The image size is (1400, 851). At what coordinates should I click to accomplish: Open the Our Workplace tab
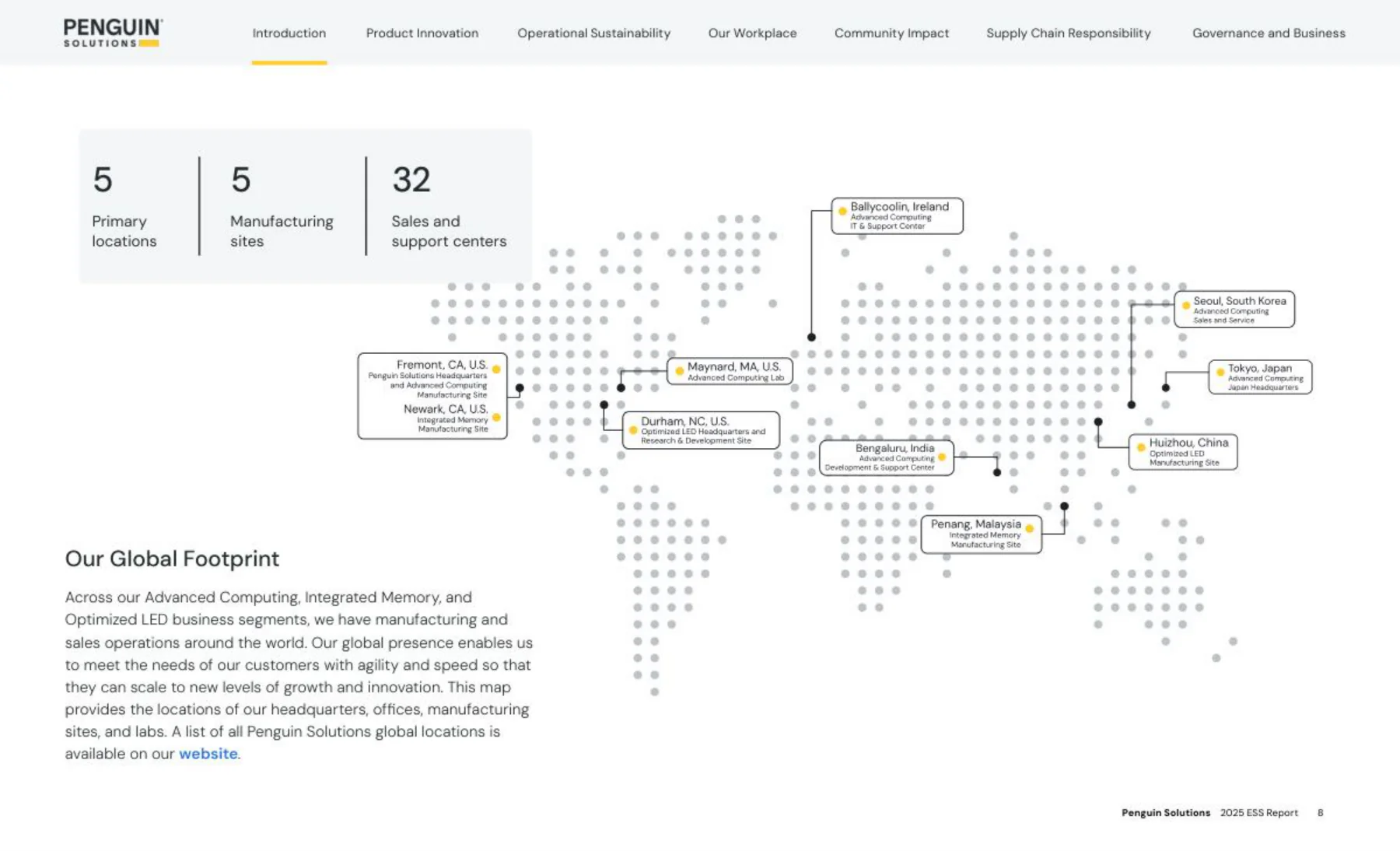(x=752, y=33)
